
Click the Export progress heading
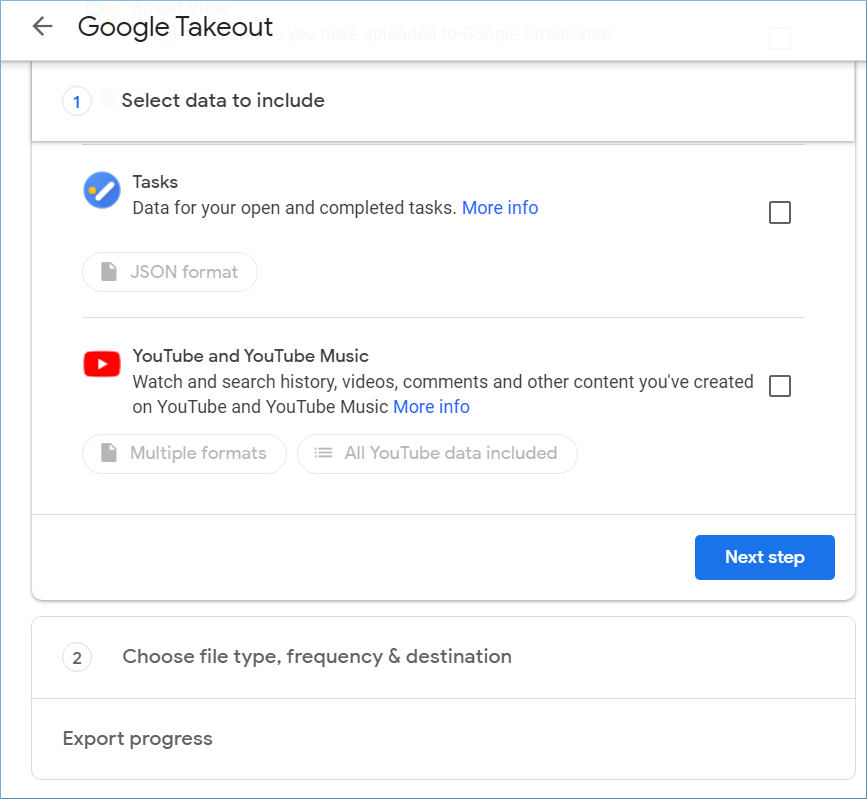click(x=138, y=739)
